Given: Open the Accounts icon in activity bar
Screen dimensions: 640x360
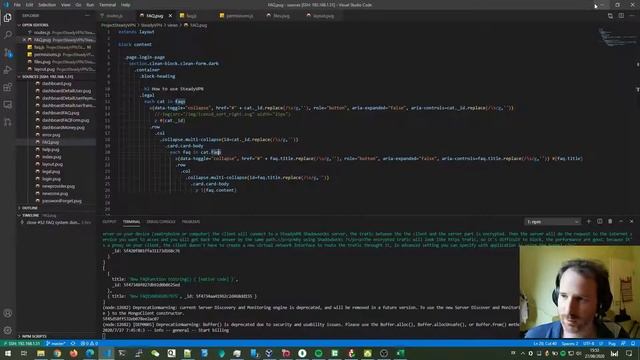Looking at the screenshot, I should (x=8, y=313).
